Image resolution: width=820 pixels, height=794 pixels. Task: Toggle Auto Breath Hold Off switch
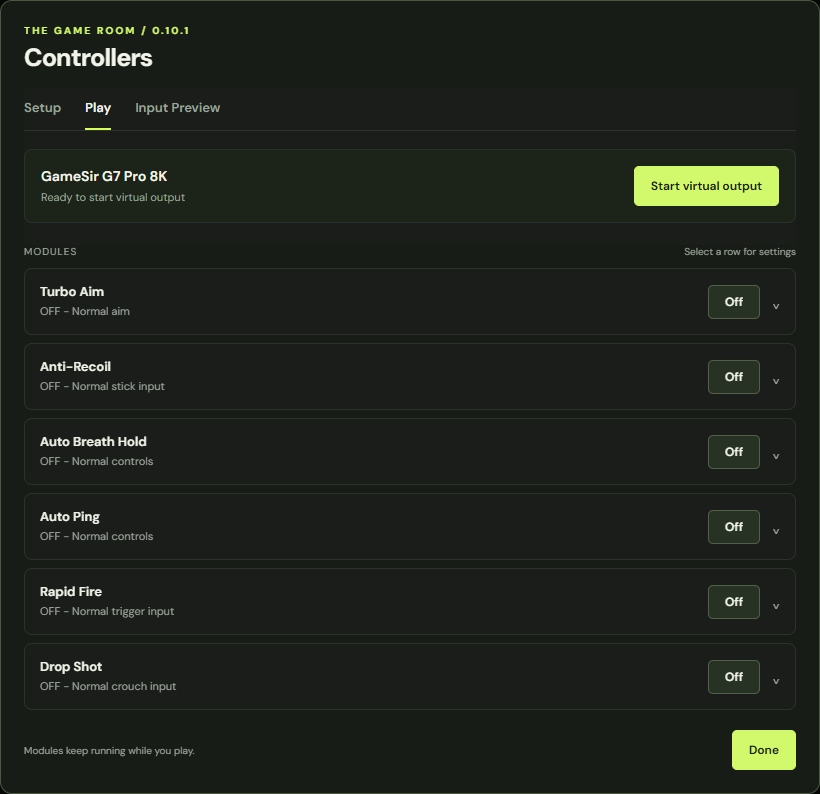tap(734, 452)
